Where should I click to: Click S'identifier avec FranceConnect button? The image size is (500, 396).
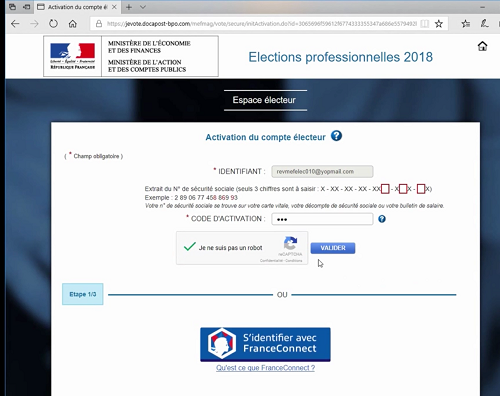pyautogui.click(x=265, y=345)
